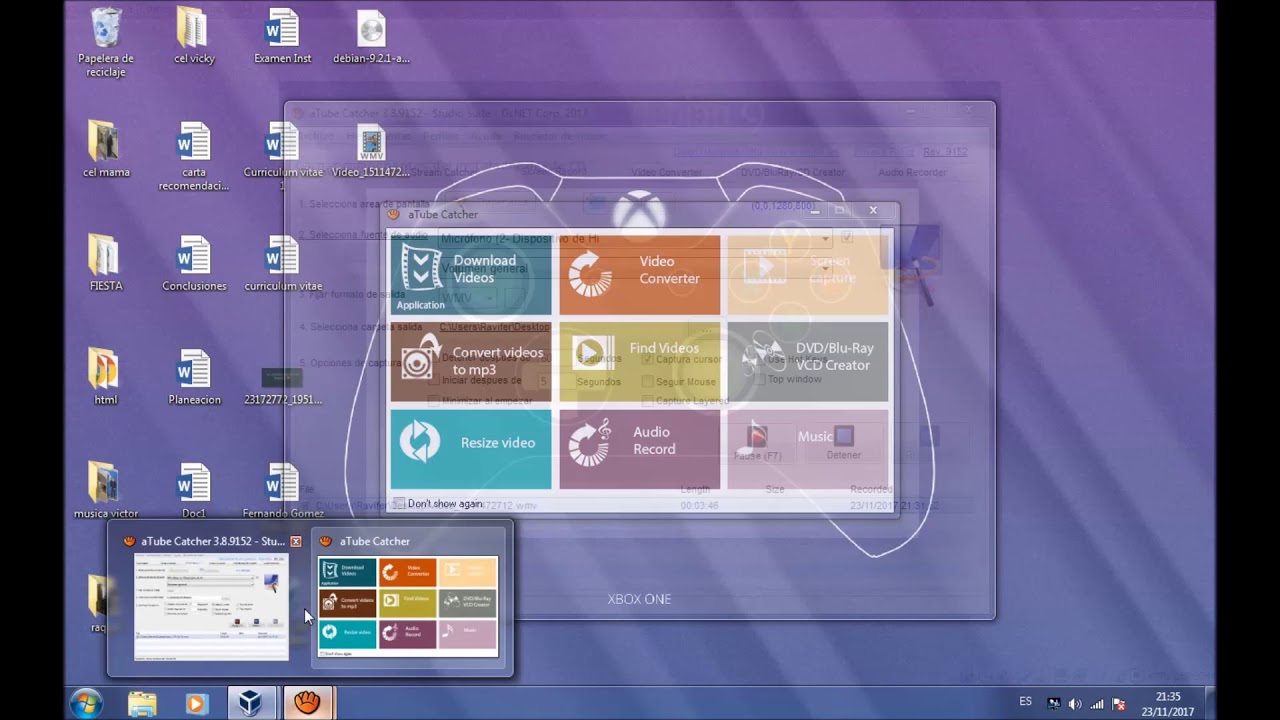Screen dimensions: 1280x720
Task: Open Windows Explorer from the taskbar
Action: (x=142, y=703)
